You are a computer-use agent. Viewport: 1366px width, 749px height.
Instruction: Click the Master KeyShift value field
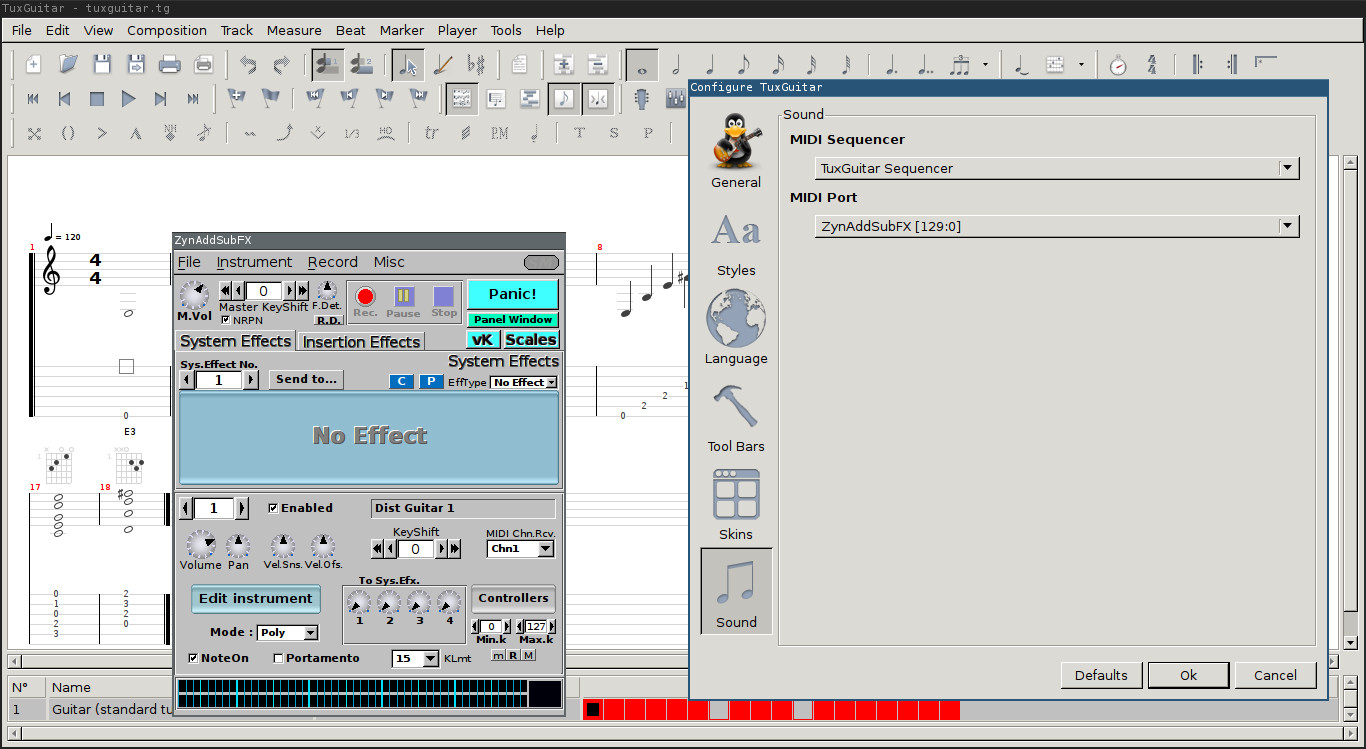tap(264, 291)
